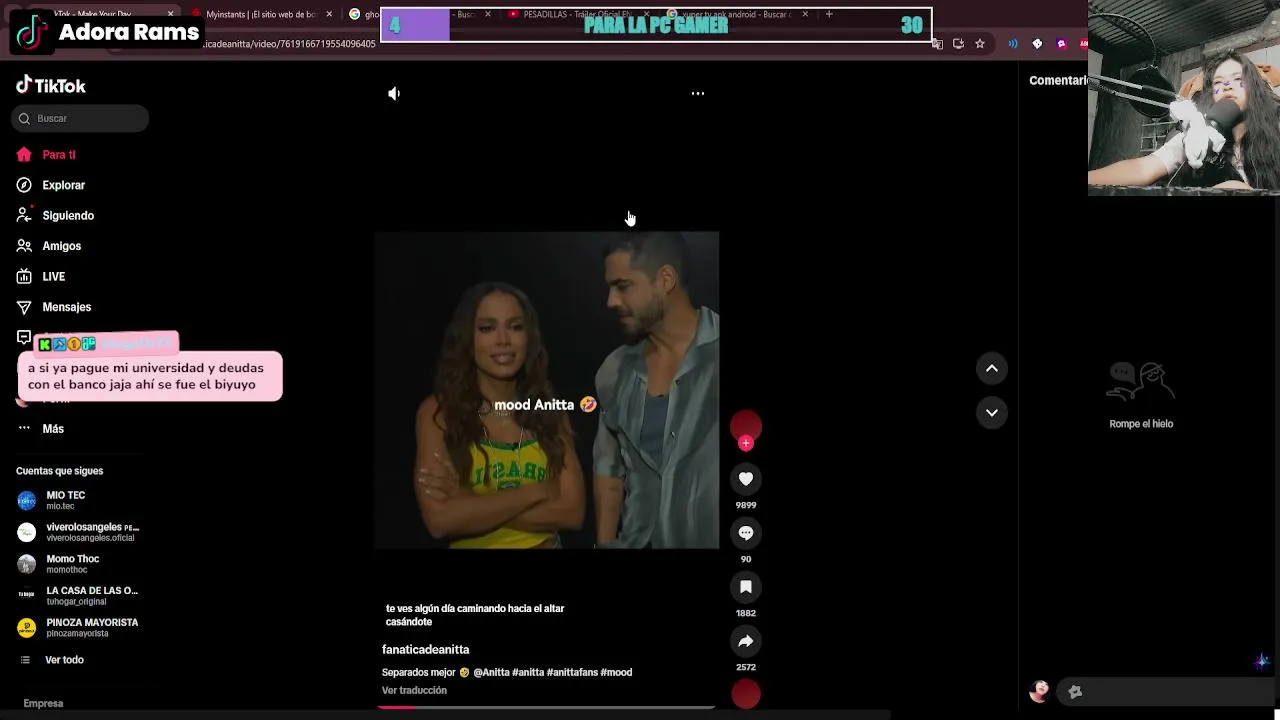Screen dimensions: 1280x720
Task: Click the comment input field
Action: 1165,692
